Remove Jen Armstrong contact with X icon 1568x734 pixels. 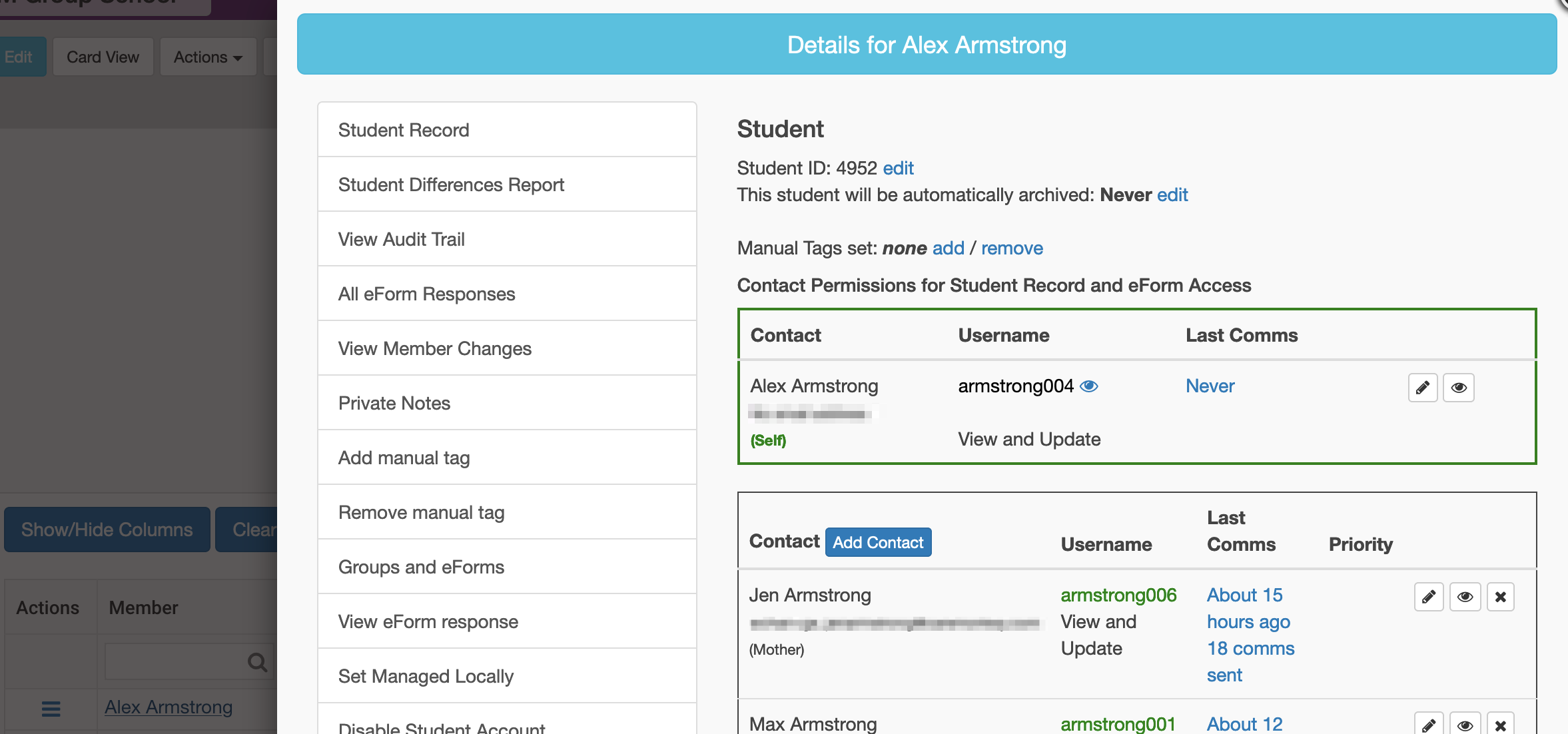(1500, 597)
